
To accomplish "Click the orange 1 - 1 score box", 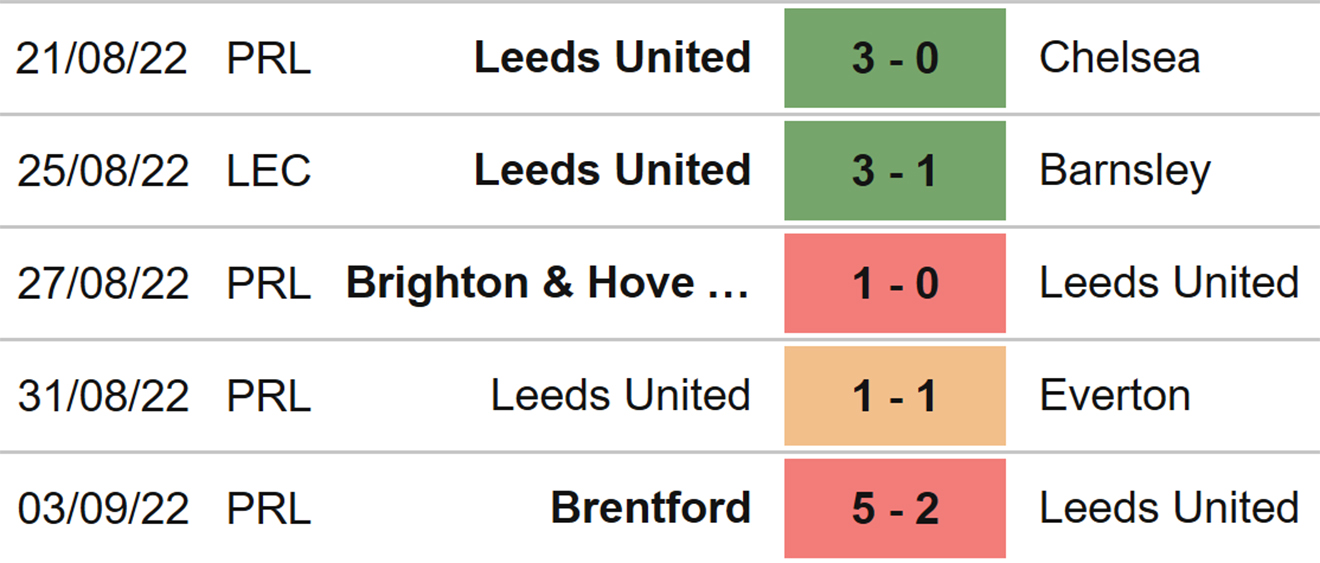I will 894,397.
